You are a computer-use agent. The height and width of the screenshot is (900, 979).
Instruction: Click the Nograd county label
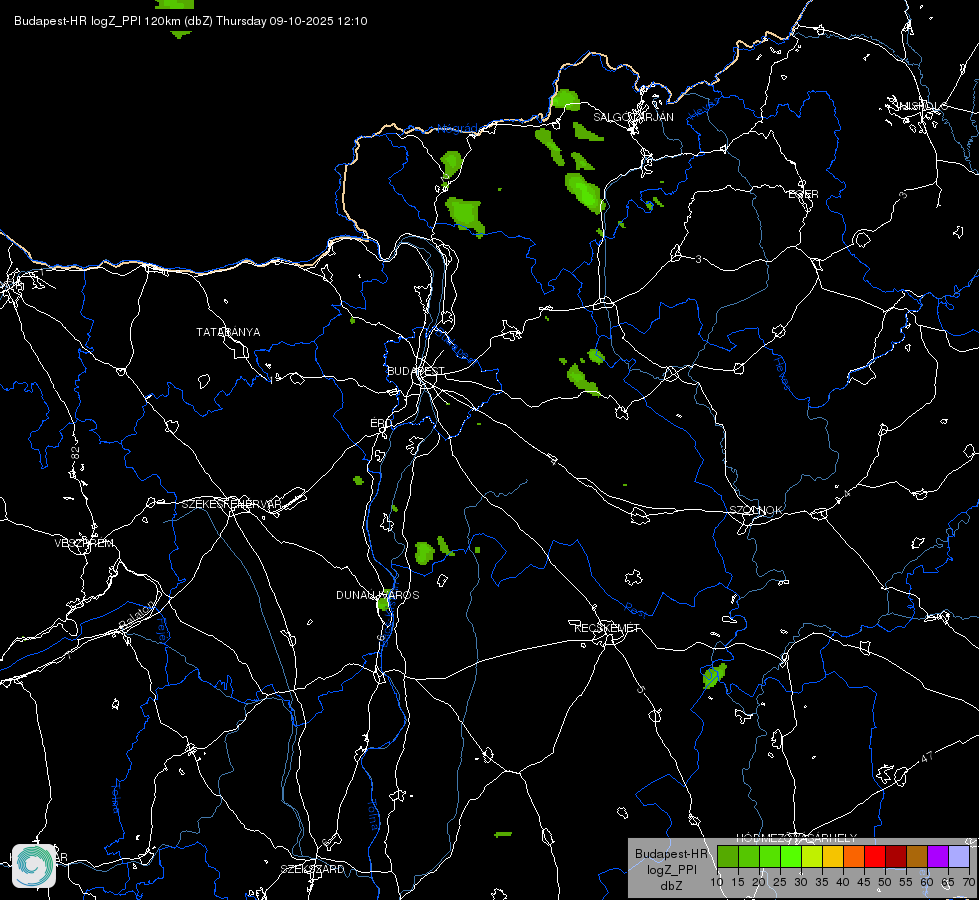[458, 129]
